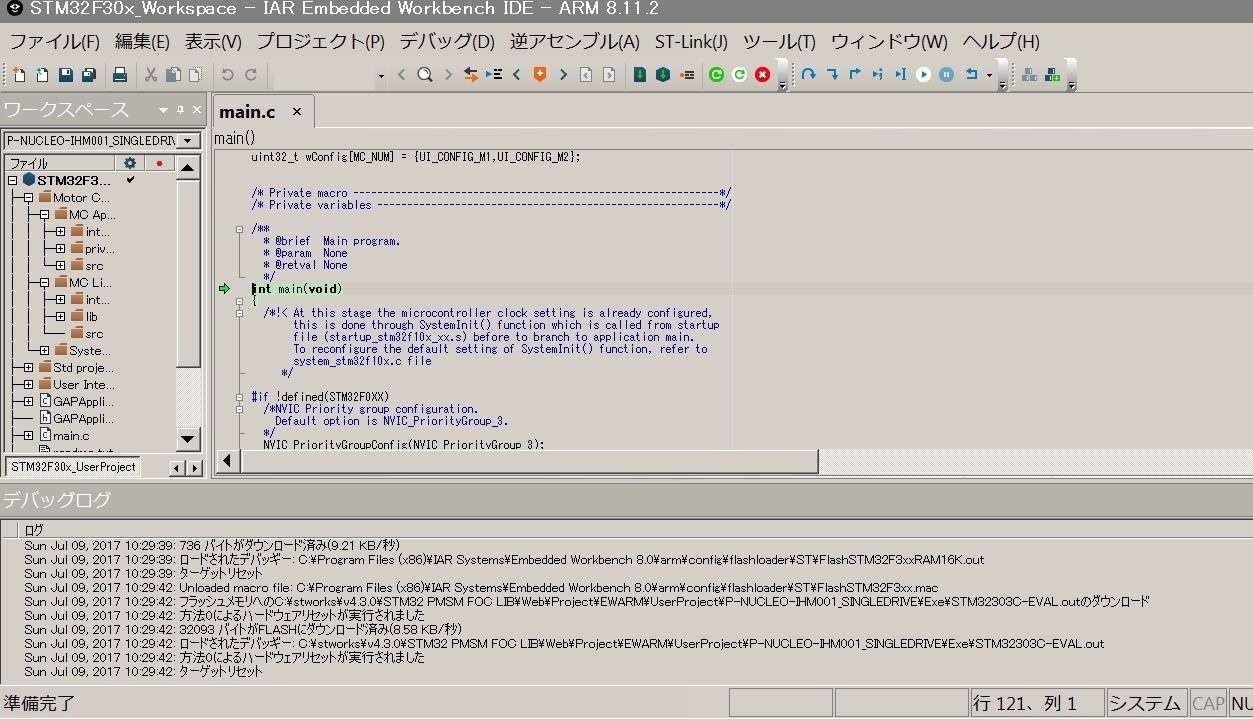Screen dimensions: 1253x721
Task: Click the Open file icon
Action: (x=42, y=75)
